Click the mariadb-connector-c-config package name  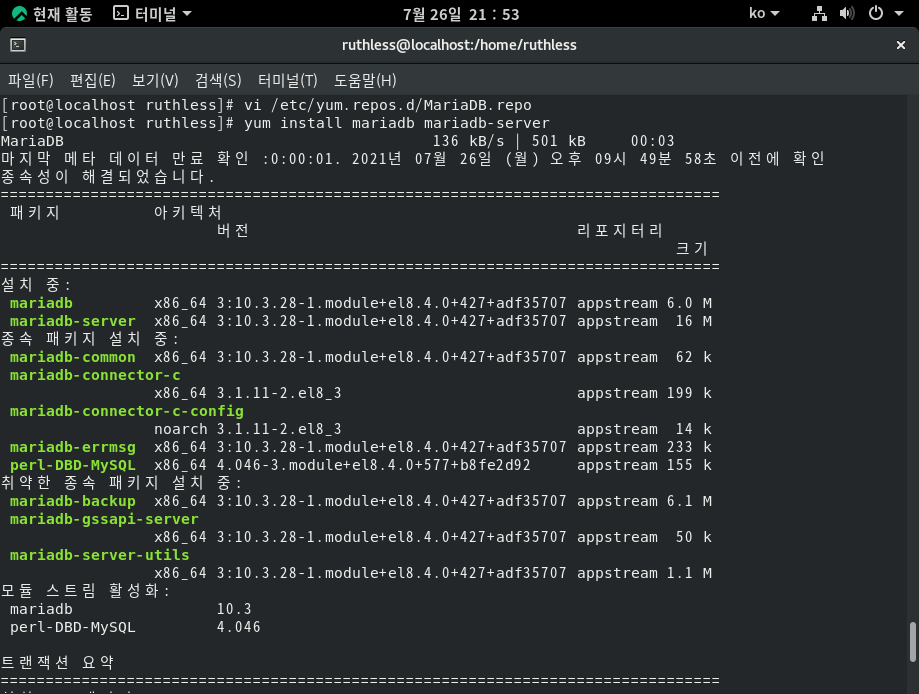pos(127,411)
